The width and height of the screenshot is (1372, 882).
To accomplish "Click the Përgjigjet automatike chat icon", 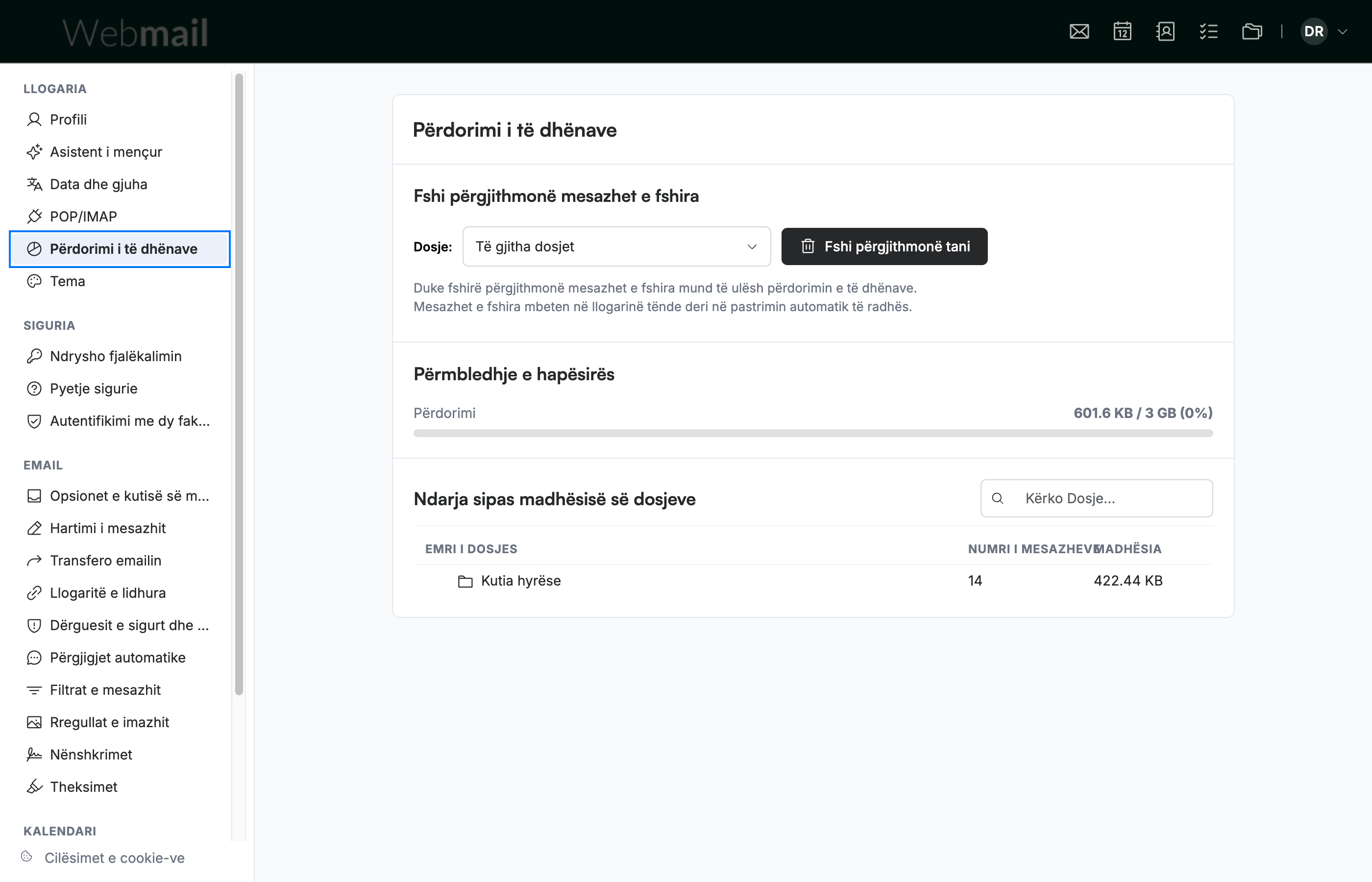I will pyautogui.click(x=34, y=658).
